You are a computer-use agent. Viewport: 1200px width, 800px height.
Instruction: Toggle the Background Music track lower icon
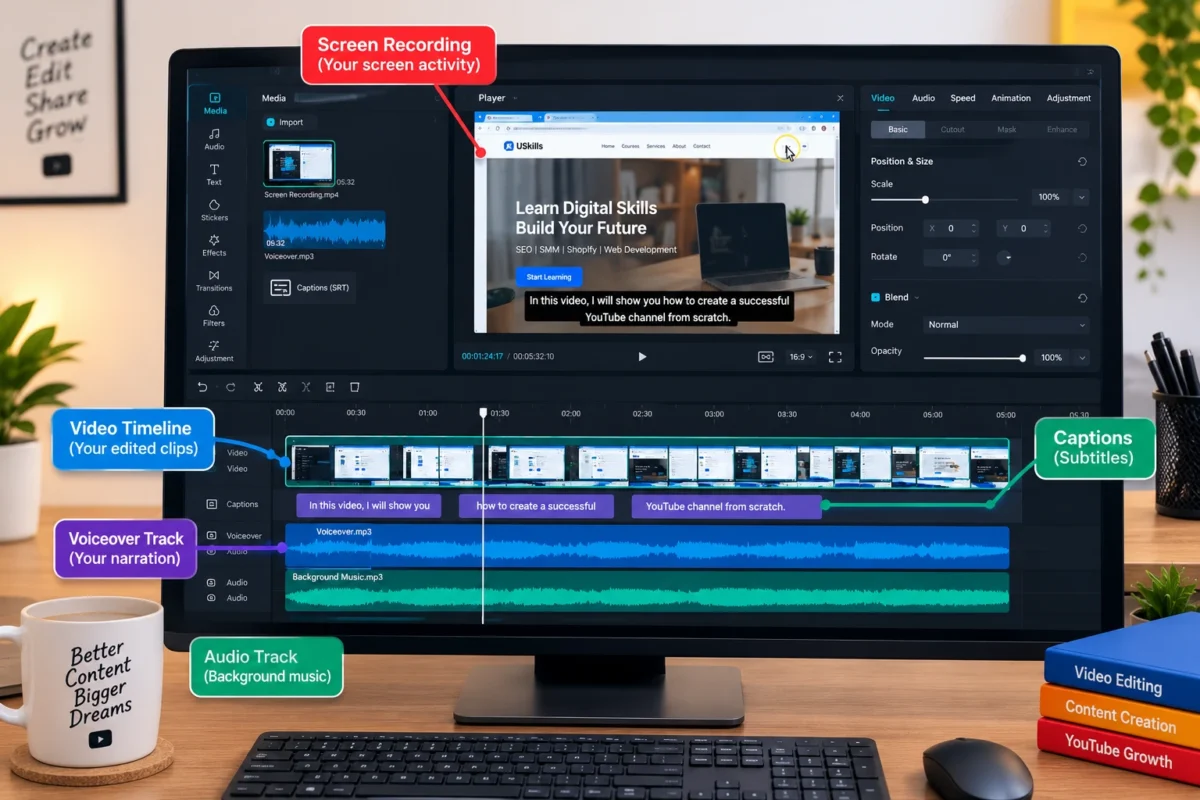point(211,597)
